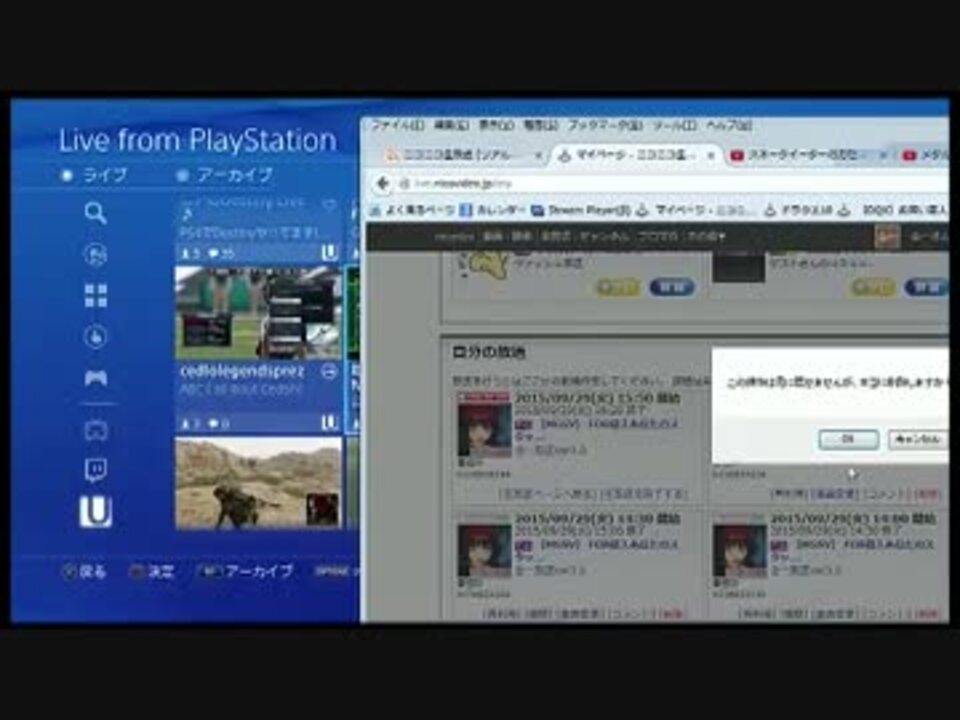Select the four-squares grid icon in PlayStation sidebar

(96, 296)
